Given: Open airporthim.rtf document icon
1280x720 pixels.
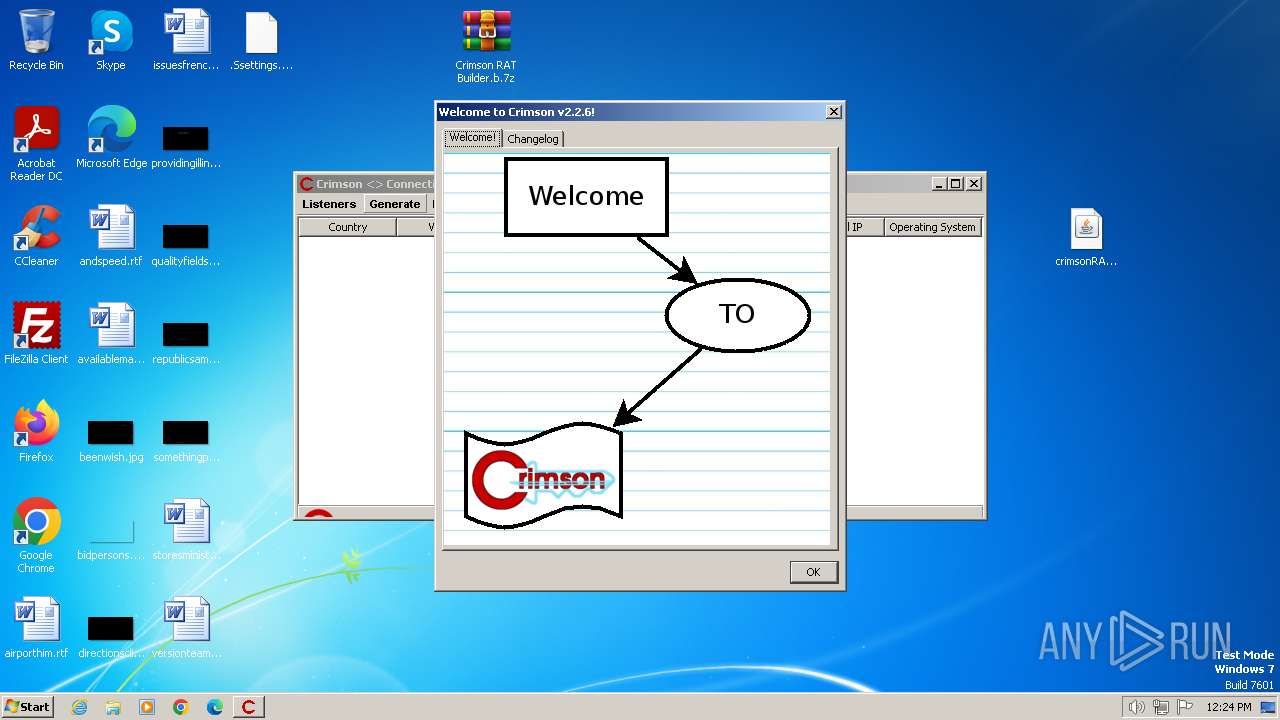Looking at the screenshot, I should pos(36,628).
